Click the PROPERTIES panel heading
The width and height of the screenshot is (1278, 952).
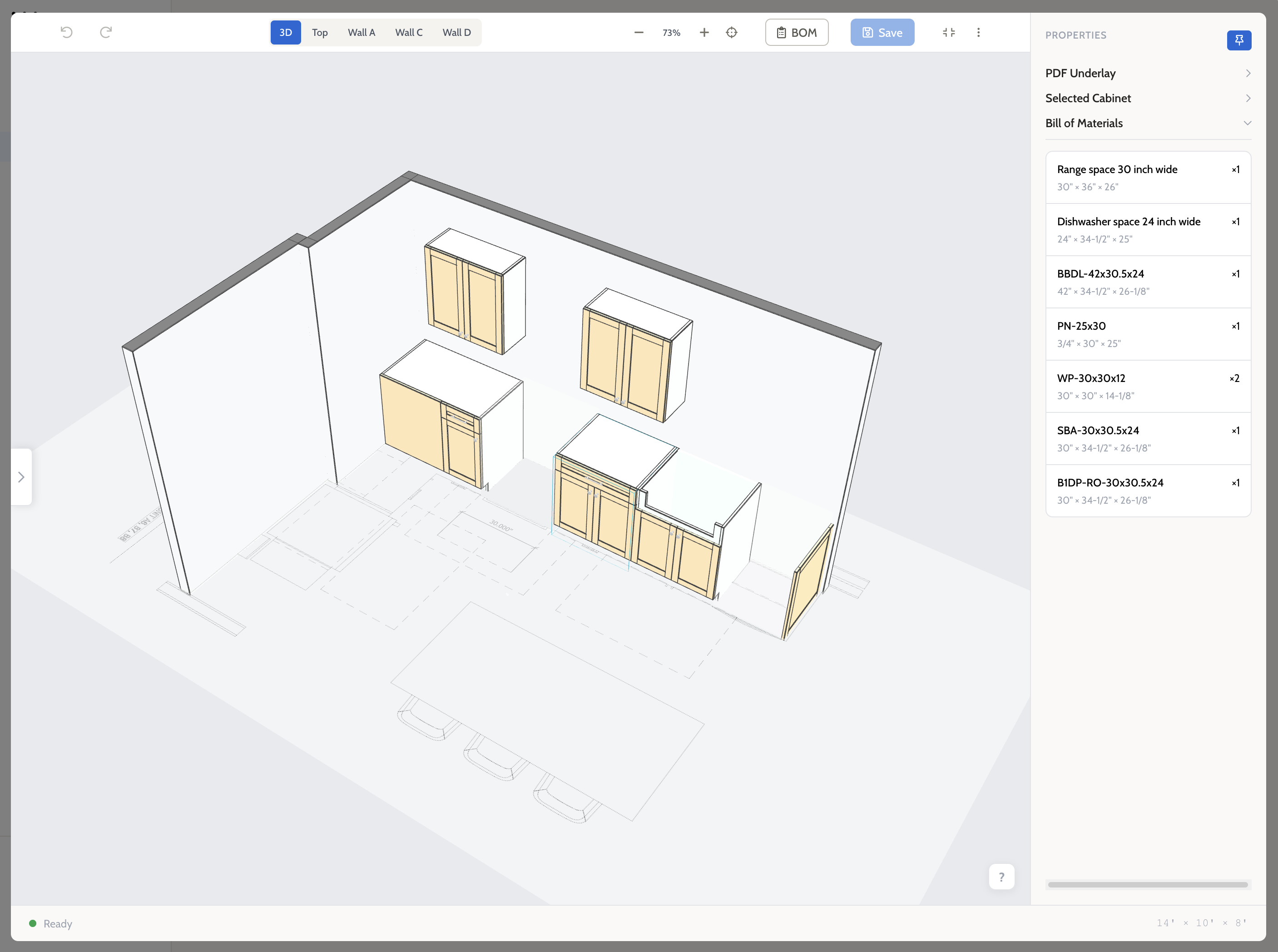click(1076, 35)
